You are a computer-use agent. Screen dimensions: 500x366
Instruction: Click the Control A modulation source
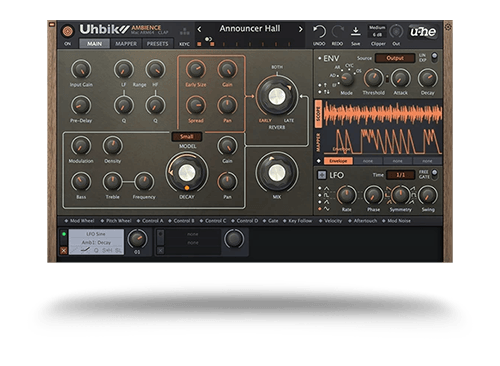pyautogui.click(x=150, y=221)
